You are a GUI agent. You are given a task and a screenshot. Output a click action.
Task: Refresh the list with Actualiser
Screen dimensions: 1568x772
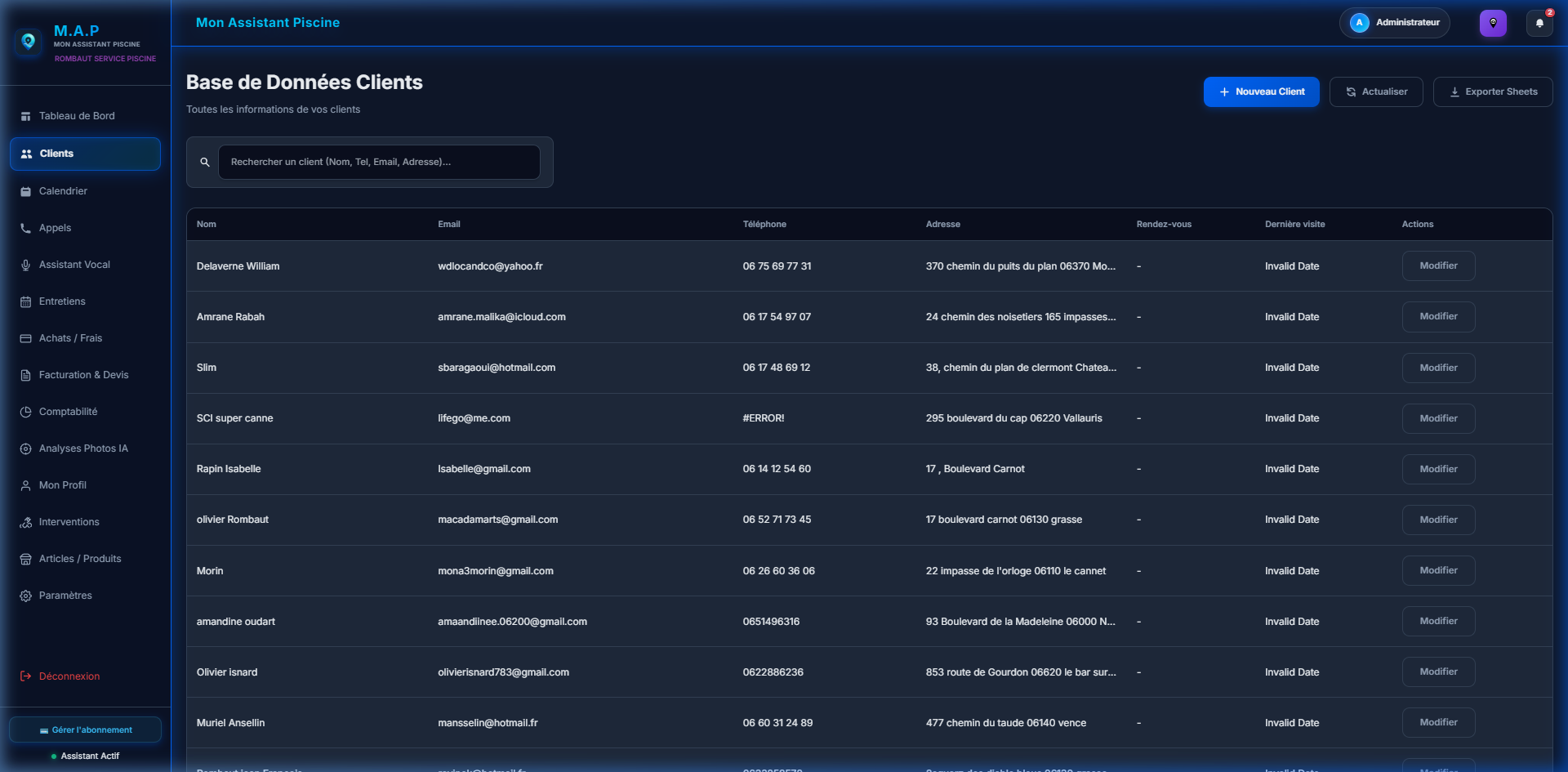coord(1375,92)
